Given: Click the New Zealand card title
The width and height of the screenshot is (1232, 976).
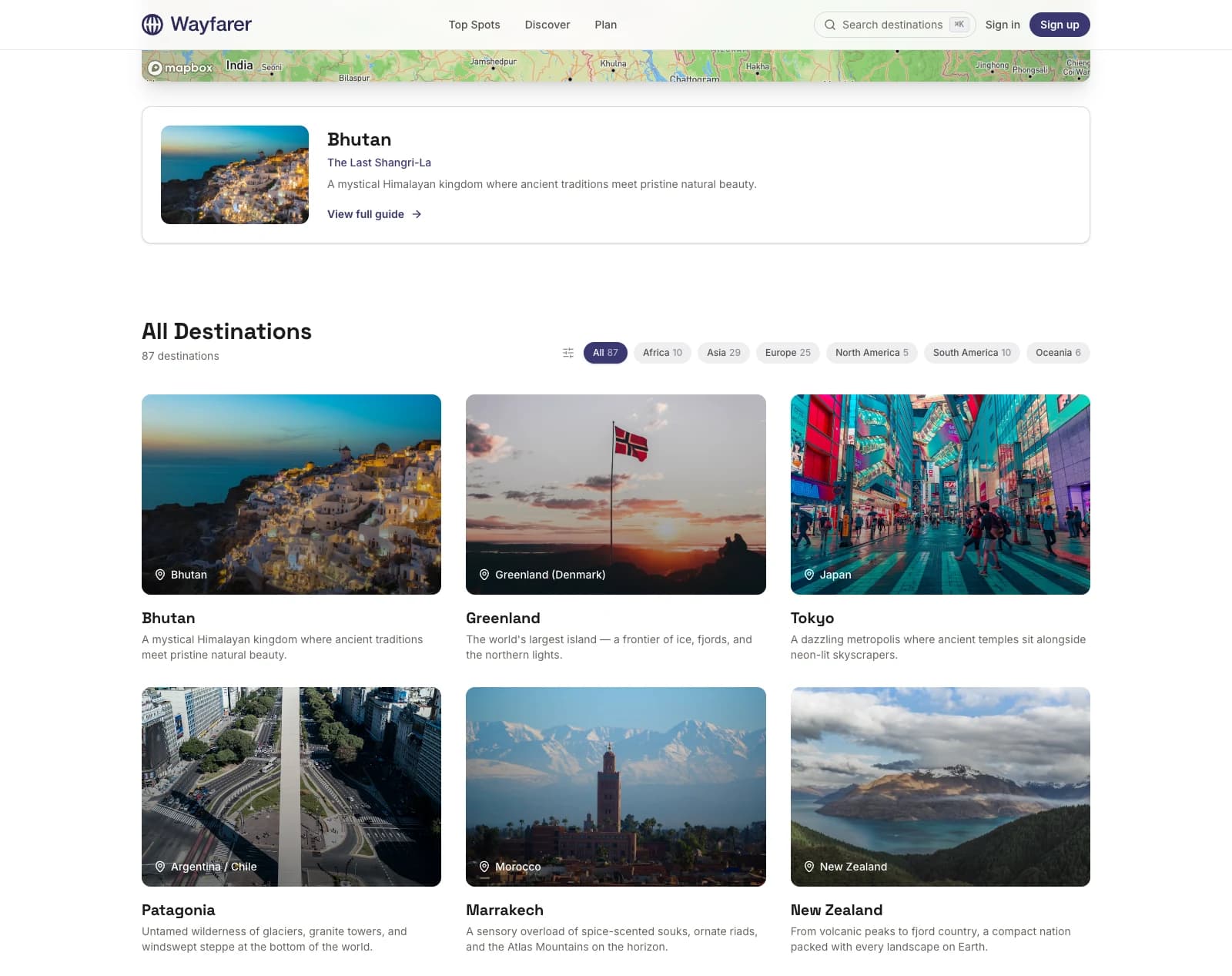Looking at the screenshot, I should 836,910.
